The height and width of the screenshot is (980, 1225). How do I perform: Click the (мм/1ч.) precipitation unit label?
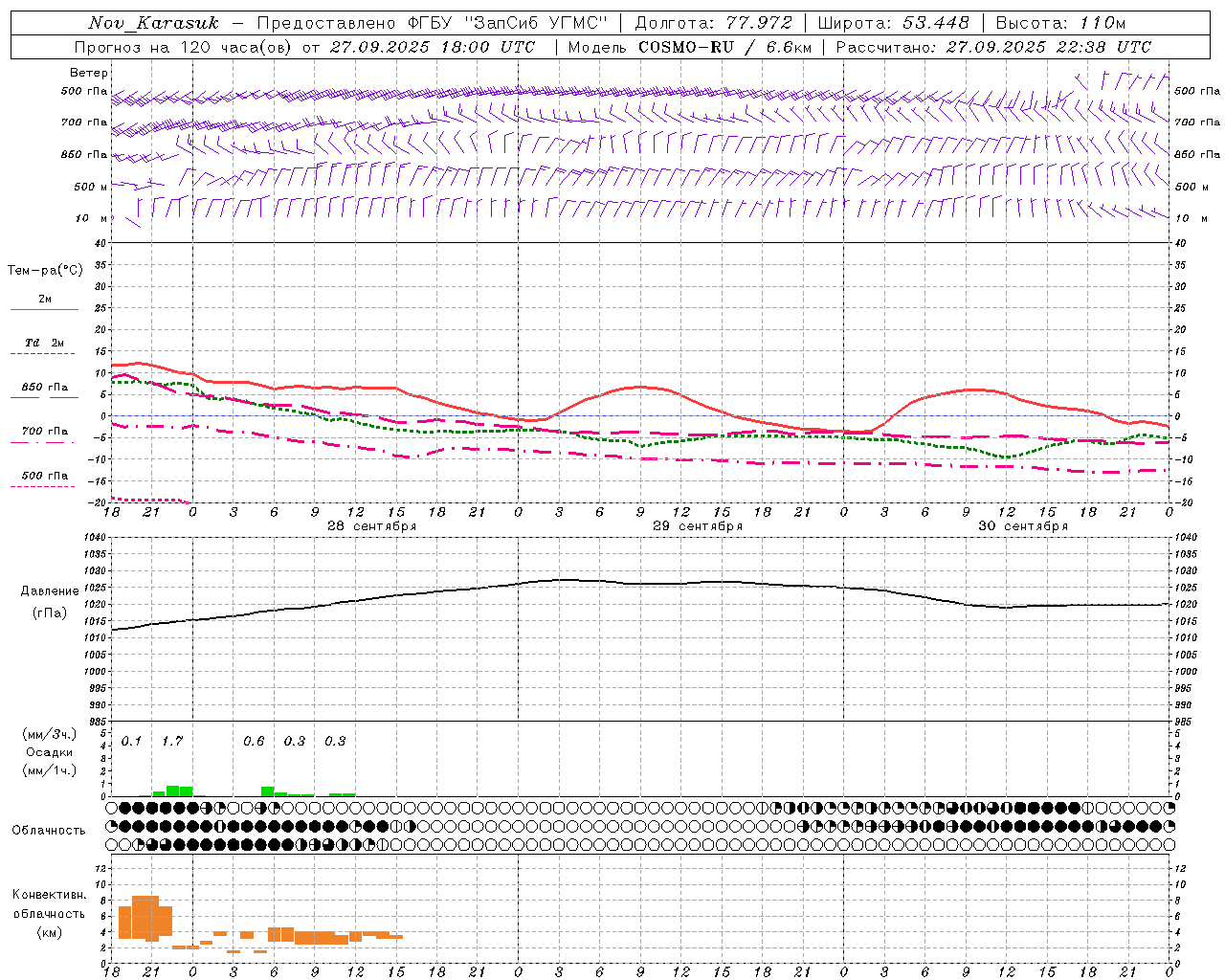pos(50,770)
